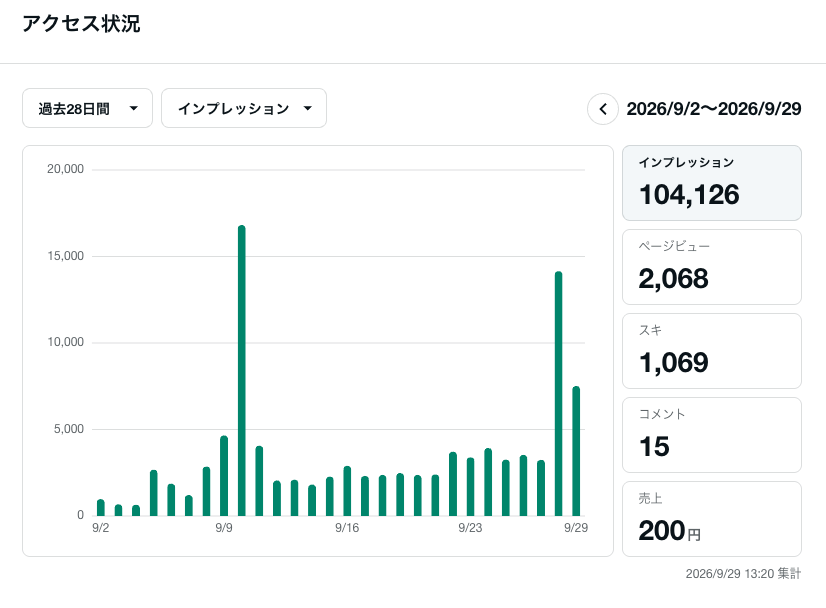Click the 9/23 x-axis label
This screenshot has height=608, width=826.
click(470, 528)
